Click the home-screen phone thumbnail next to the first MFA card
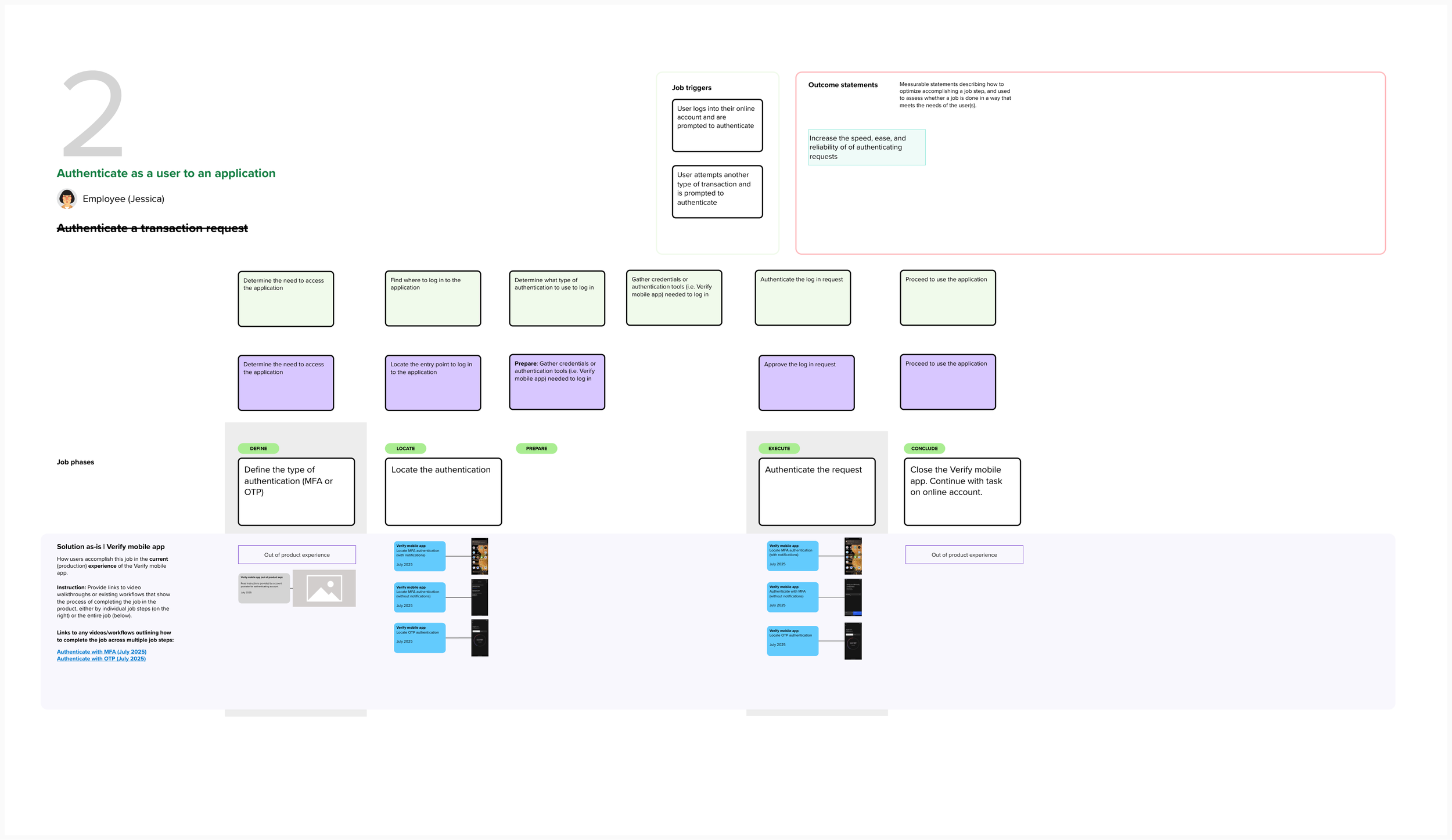 click(479, 556)
